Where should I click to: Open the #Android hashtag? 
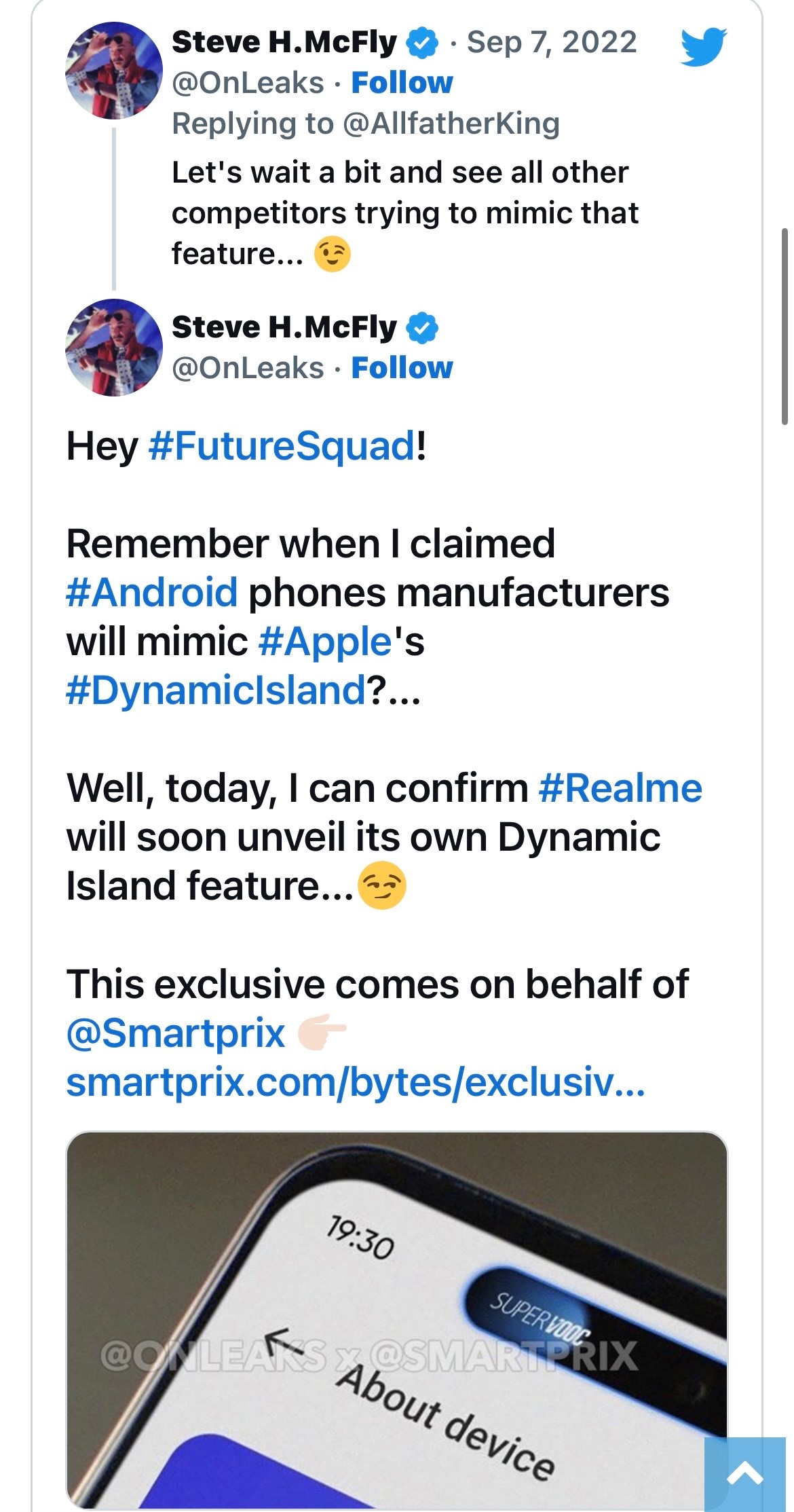point(152,592)
